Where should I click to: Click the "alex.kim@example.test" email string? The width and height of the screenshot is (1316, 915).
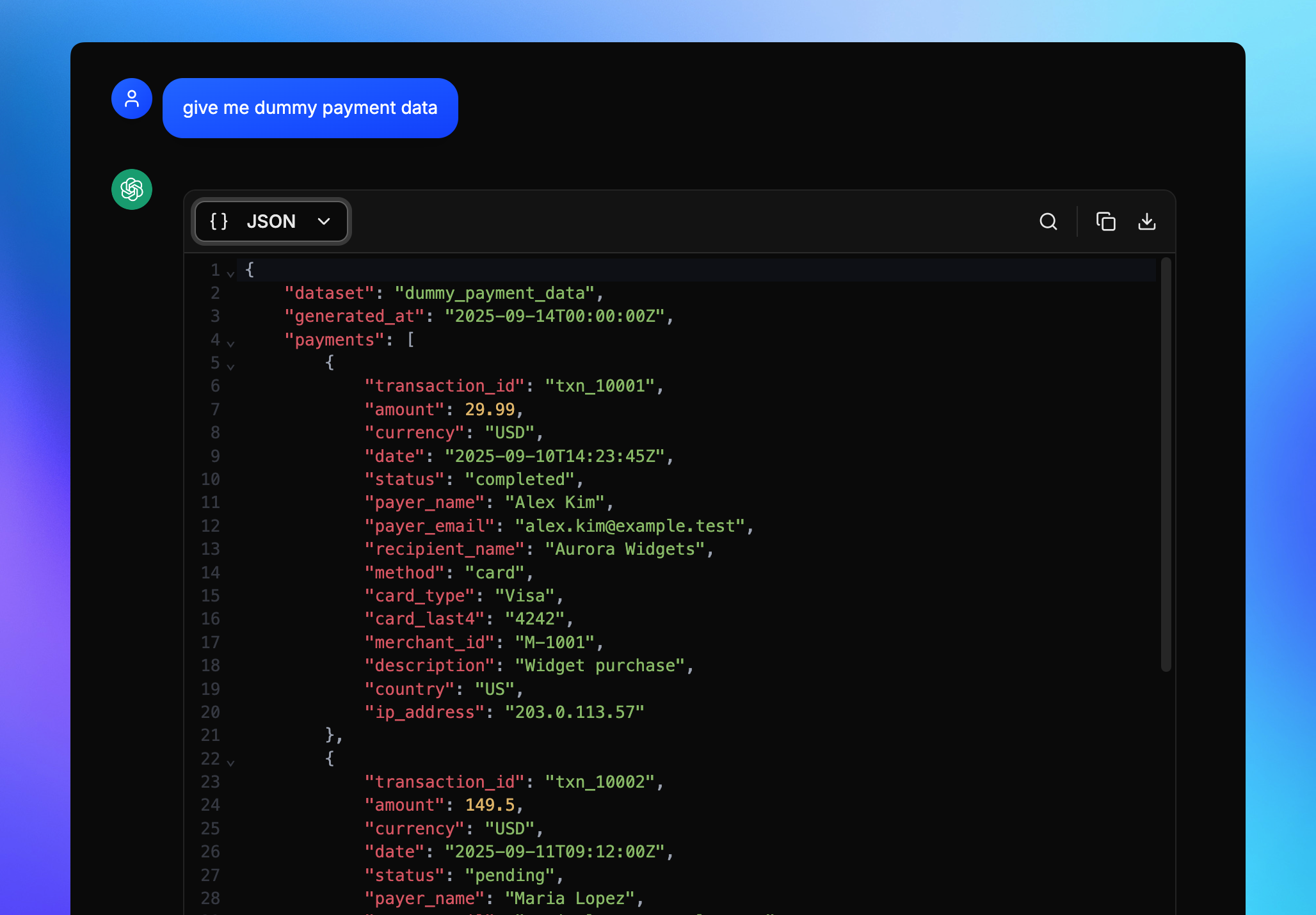coord(630,526)
